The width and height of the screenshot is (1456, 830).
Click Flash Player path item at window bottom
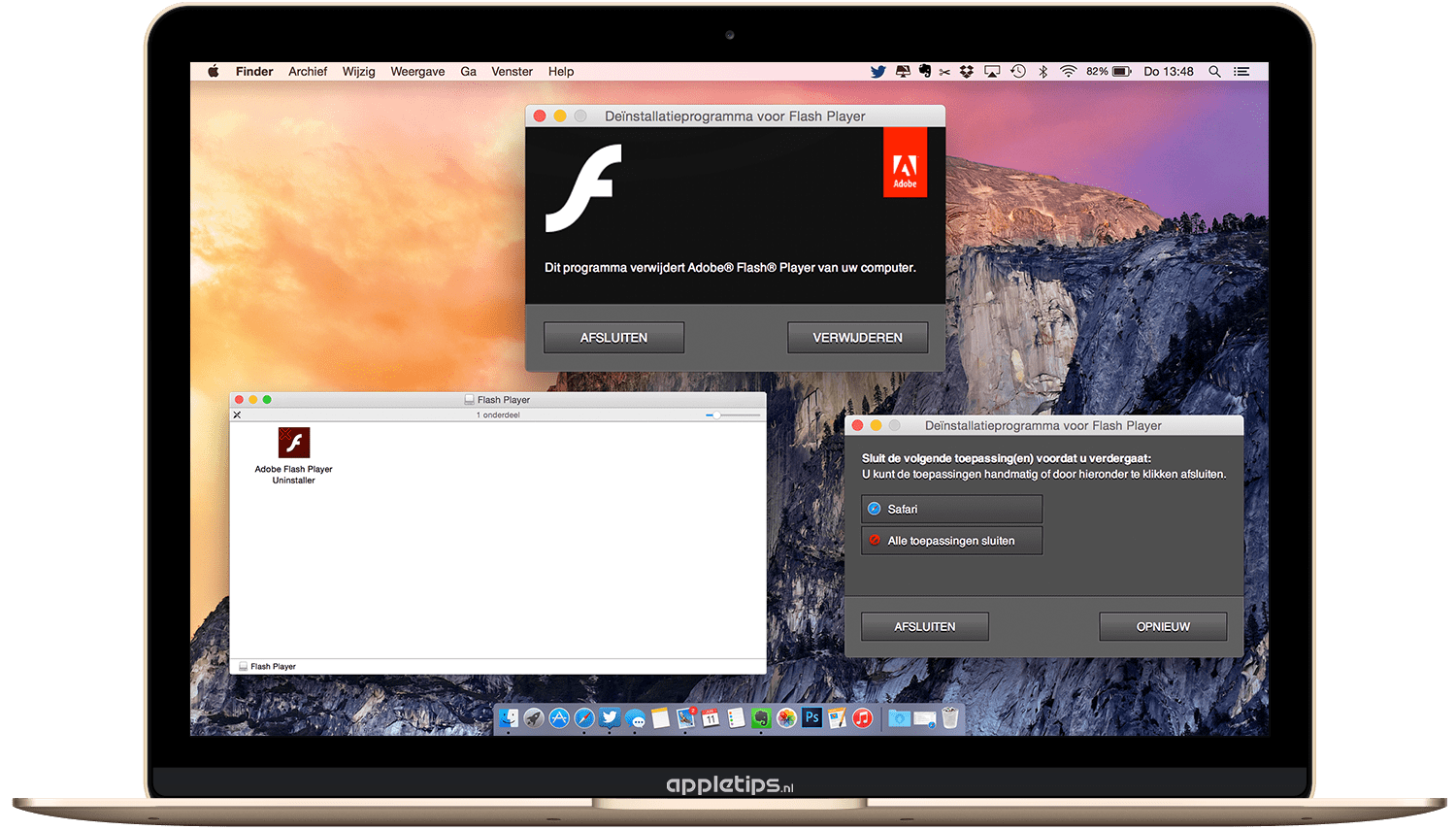(x=268, y=666)
